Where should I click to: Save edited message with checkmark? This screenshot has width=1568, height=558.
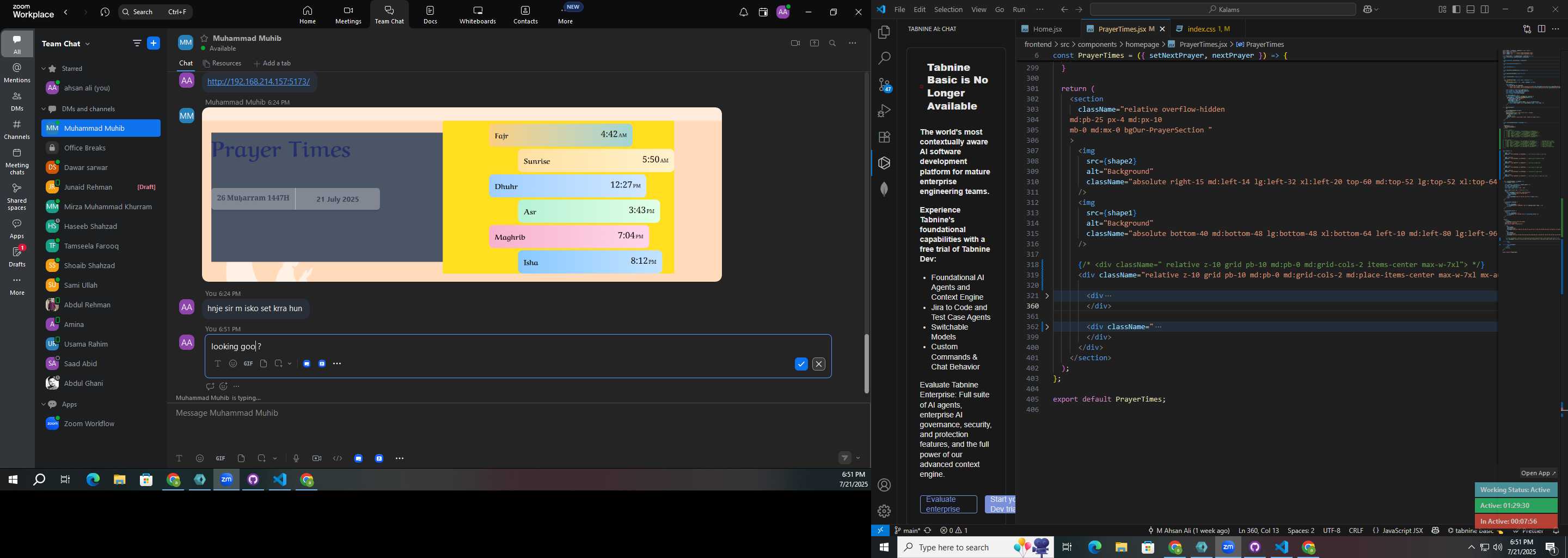[x=801, y=365]
